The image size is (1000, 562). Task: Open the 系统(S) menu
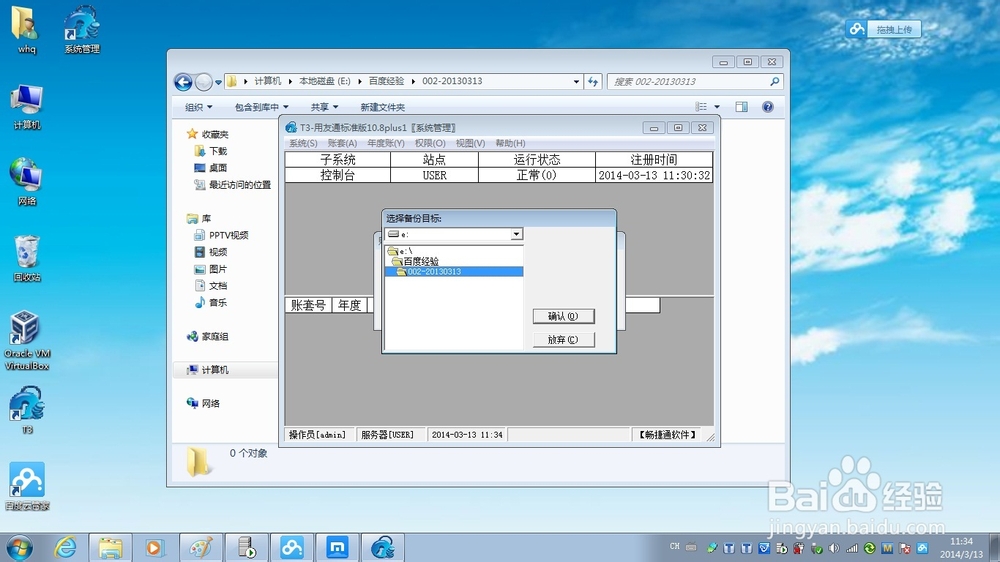coord(303,144)
